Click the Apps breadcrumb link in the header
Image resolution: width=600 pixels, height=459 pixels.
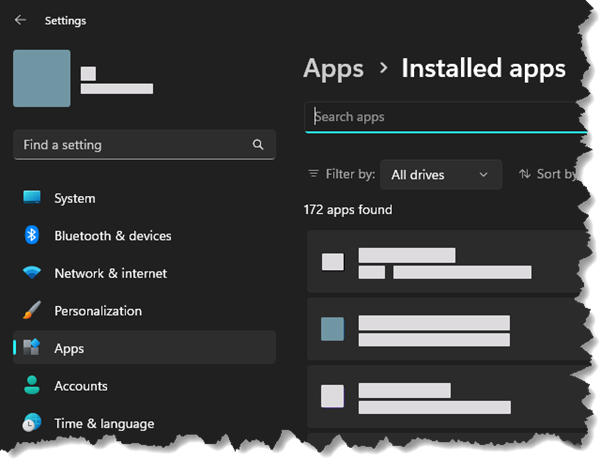click(333, 69)
